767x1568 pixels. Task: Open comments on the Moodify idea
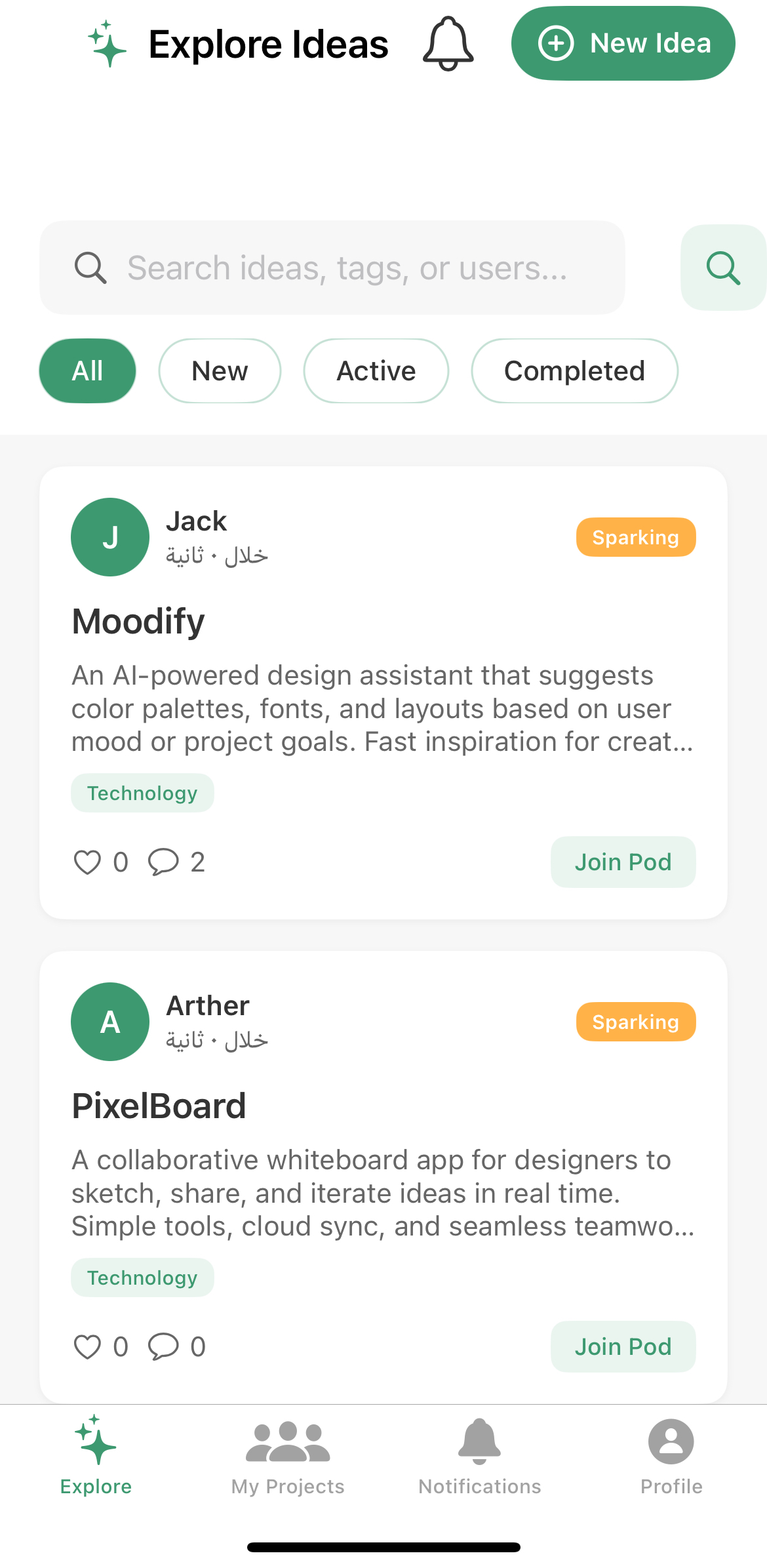[x=163, y=862]
